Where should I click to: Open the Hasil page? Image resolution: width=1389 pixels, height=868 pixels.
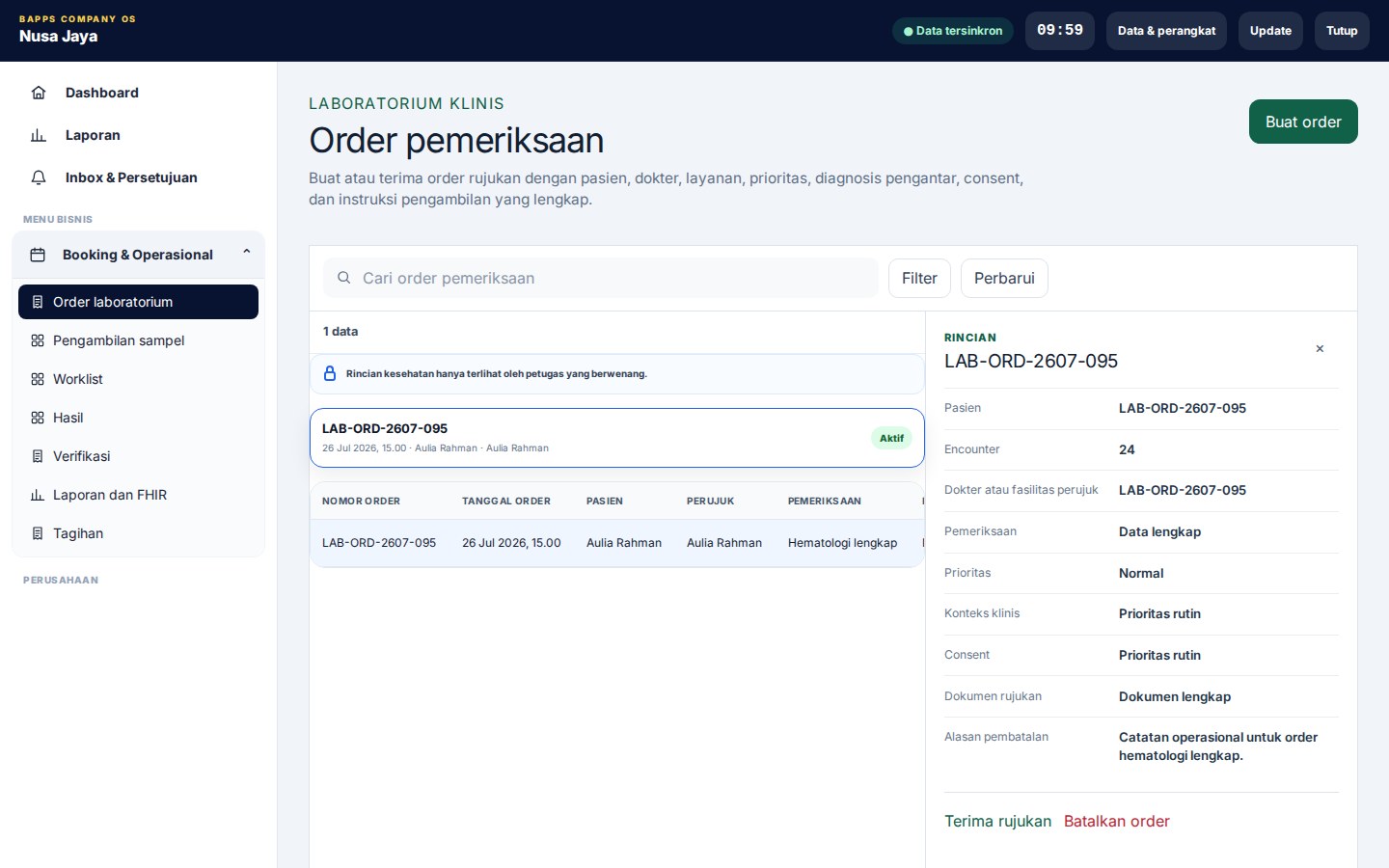[x=138, y=418]
